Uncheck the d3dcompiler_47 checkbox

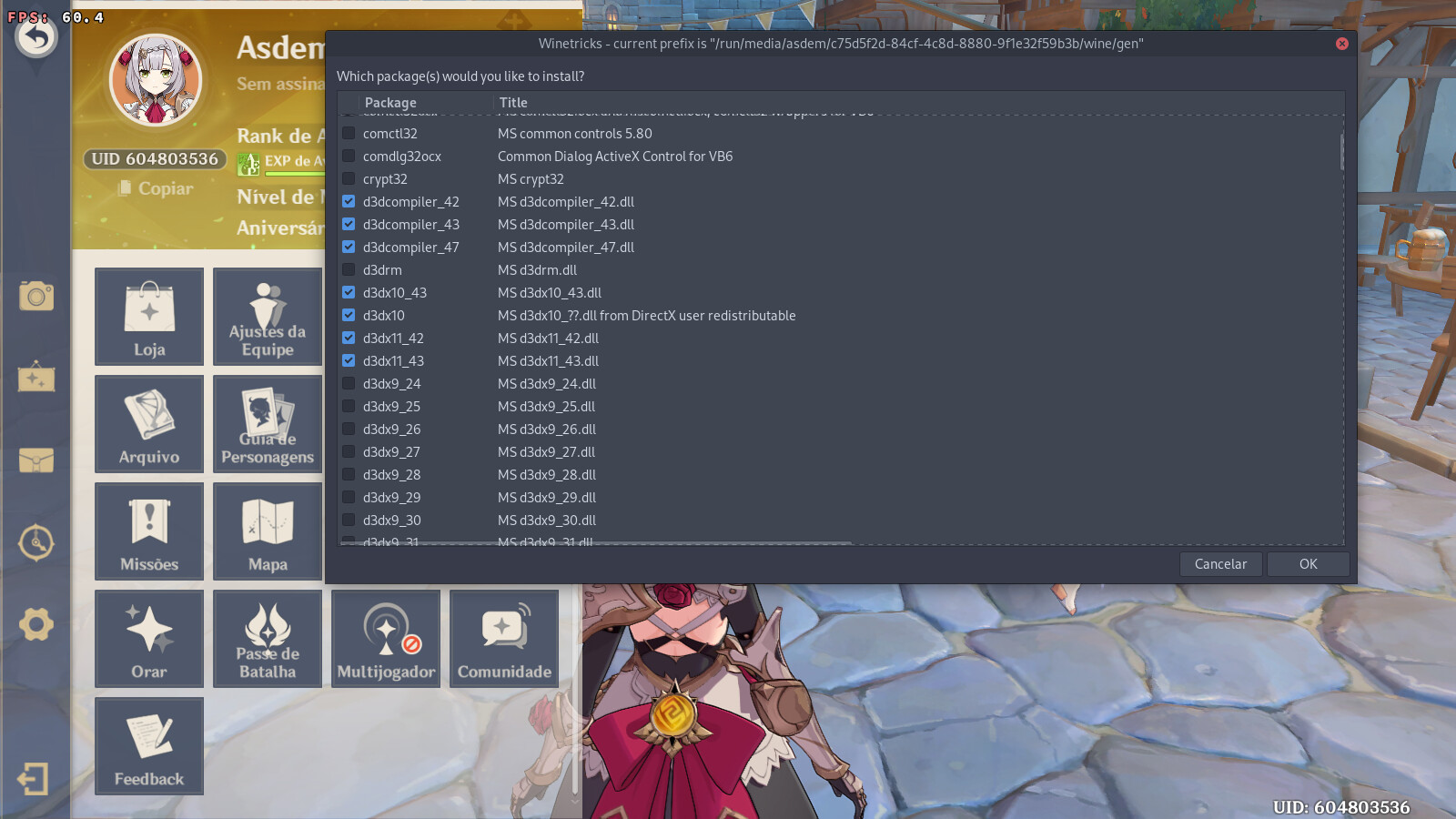coord(349,247)
